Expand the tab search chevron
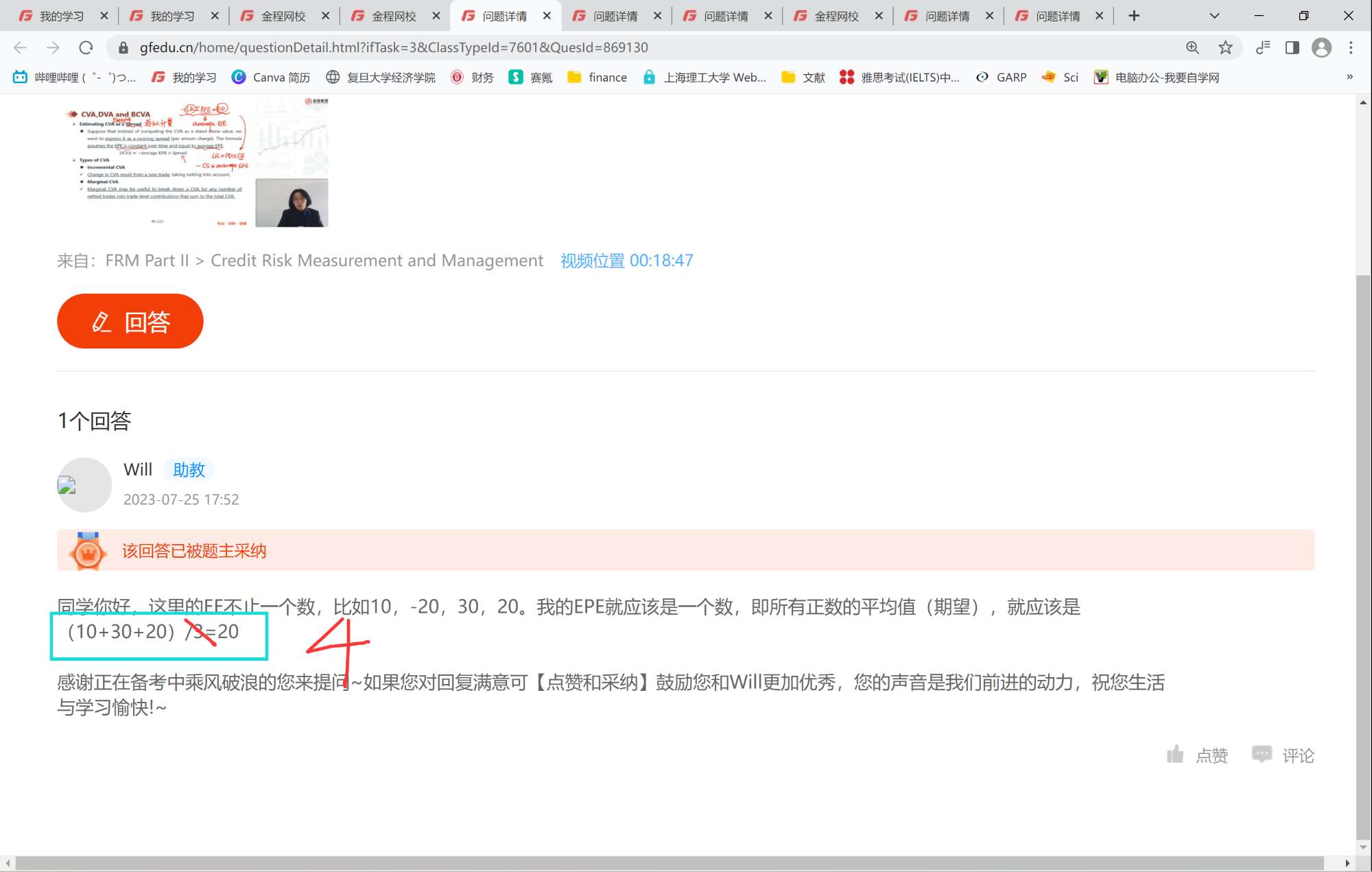The image size is (1372, 872). click(1214, 16)
